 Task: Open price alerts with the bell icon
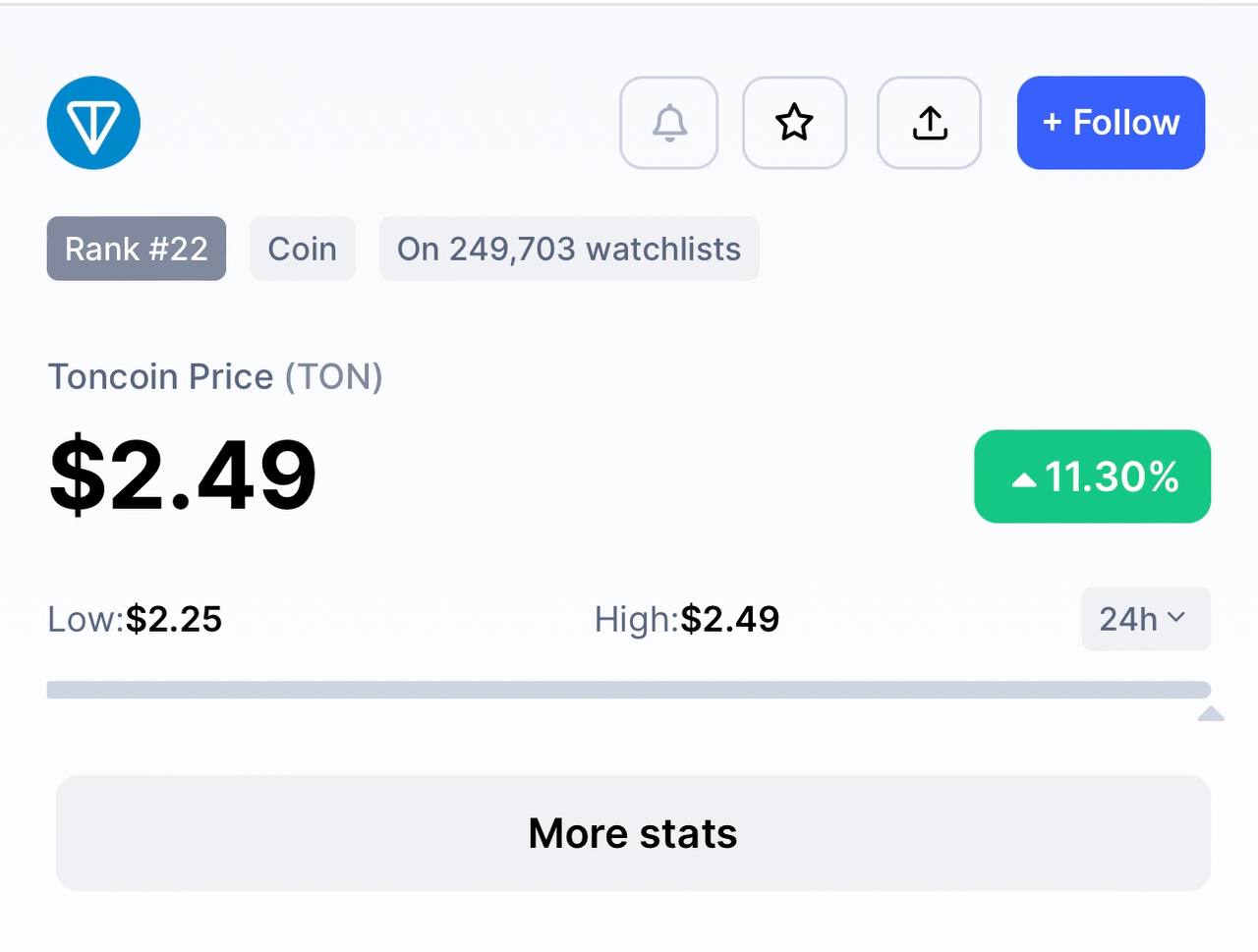tap(669, 123)
